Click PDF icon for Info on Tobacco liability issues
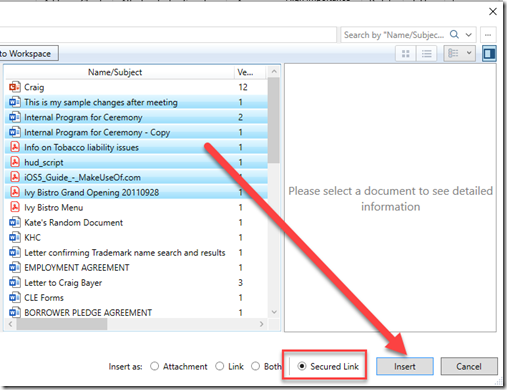The width and height of the screenshot is (507, 390). [14, 147]
